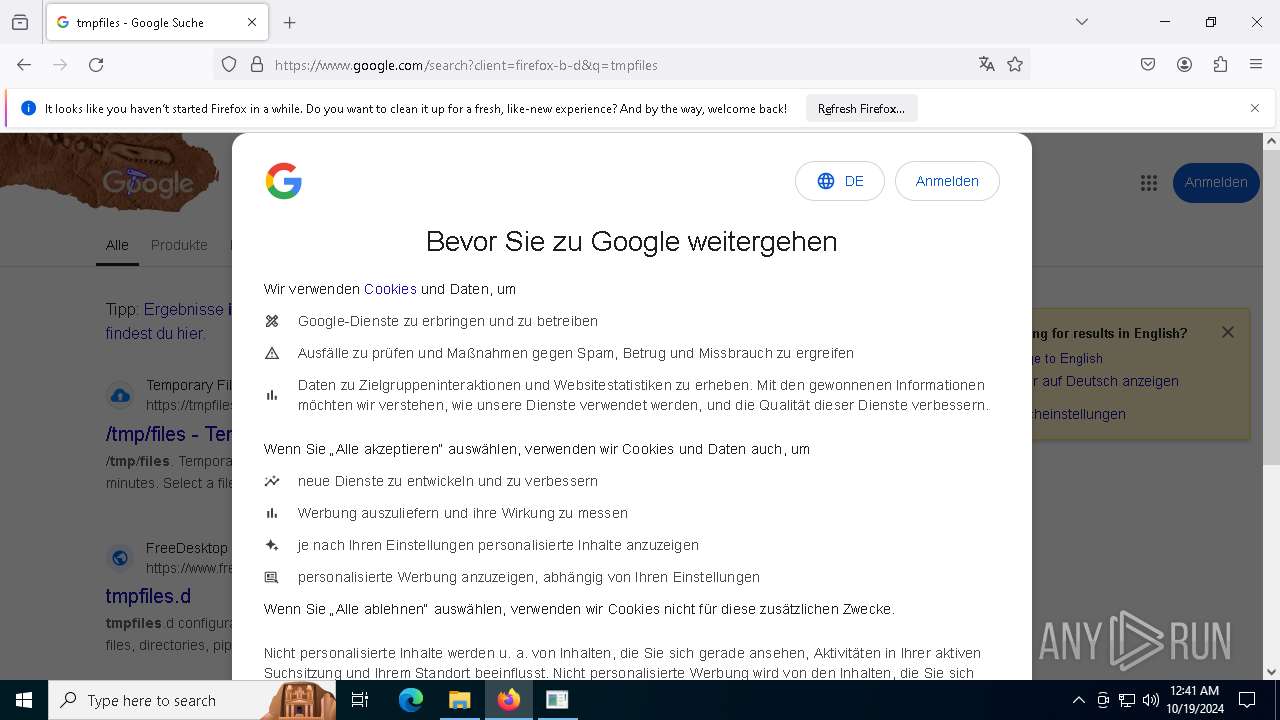Open the taskbar clock and date

pos(1194,700)
